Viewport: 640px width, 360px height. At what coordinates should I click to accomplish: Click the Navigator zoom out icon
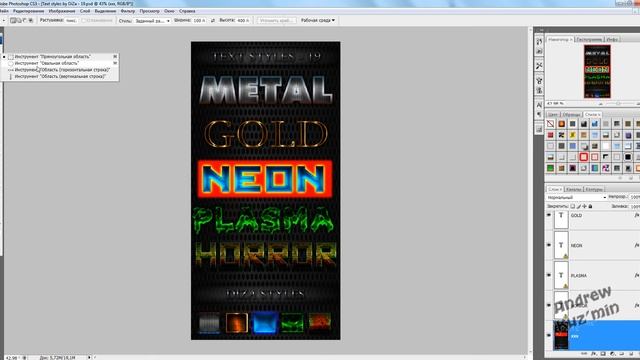coord(600,104)
